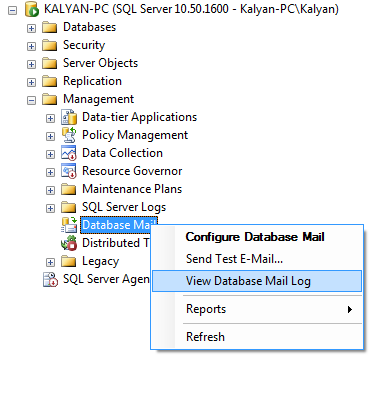The width and height of the screenshot is (382, 411).
Task: Click the Resource Governor icon
Action: point(69,171)
